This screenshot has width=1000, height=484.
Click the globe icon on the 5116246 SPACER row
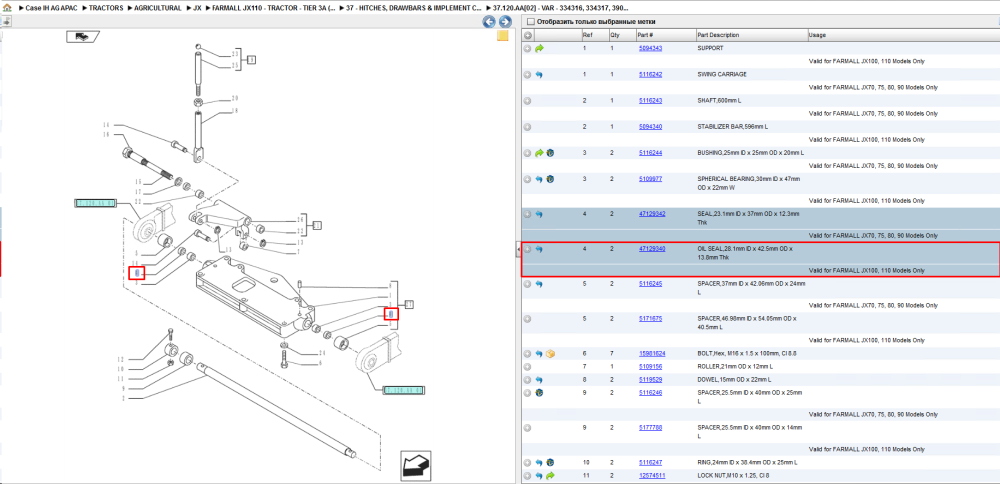pyautogui.click(x=539, y=393)
